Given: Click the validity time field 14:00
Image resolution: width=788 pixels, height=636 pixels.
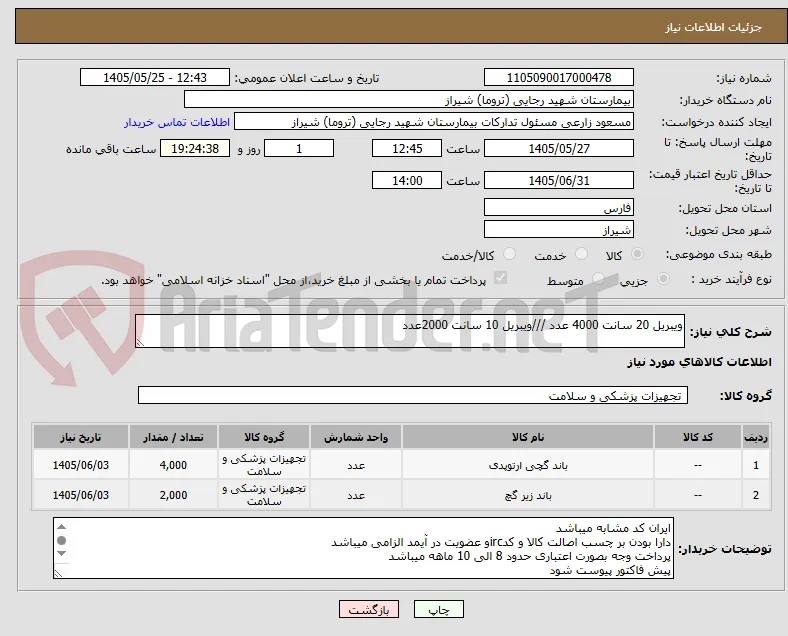Looking at the screenshot, I should pyautogui.click(x=407, y=180).
